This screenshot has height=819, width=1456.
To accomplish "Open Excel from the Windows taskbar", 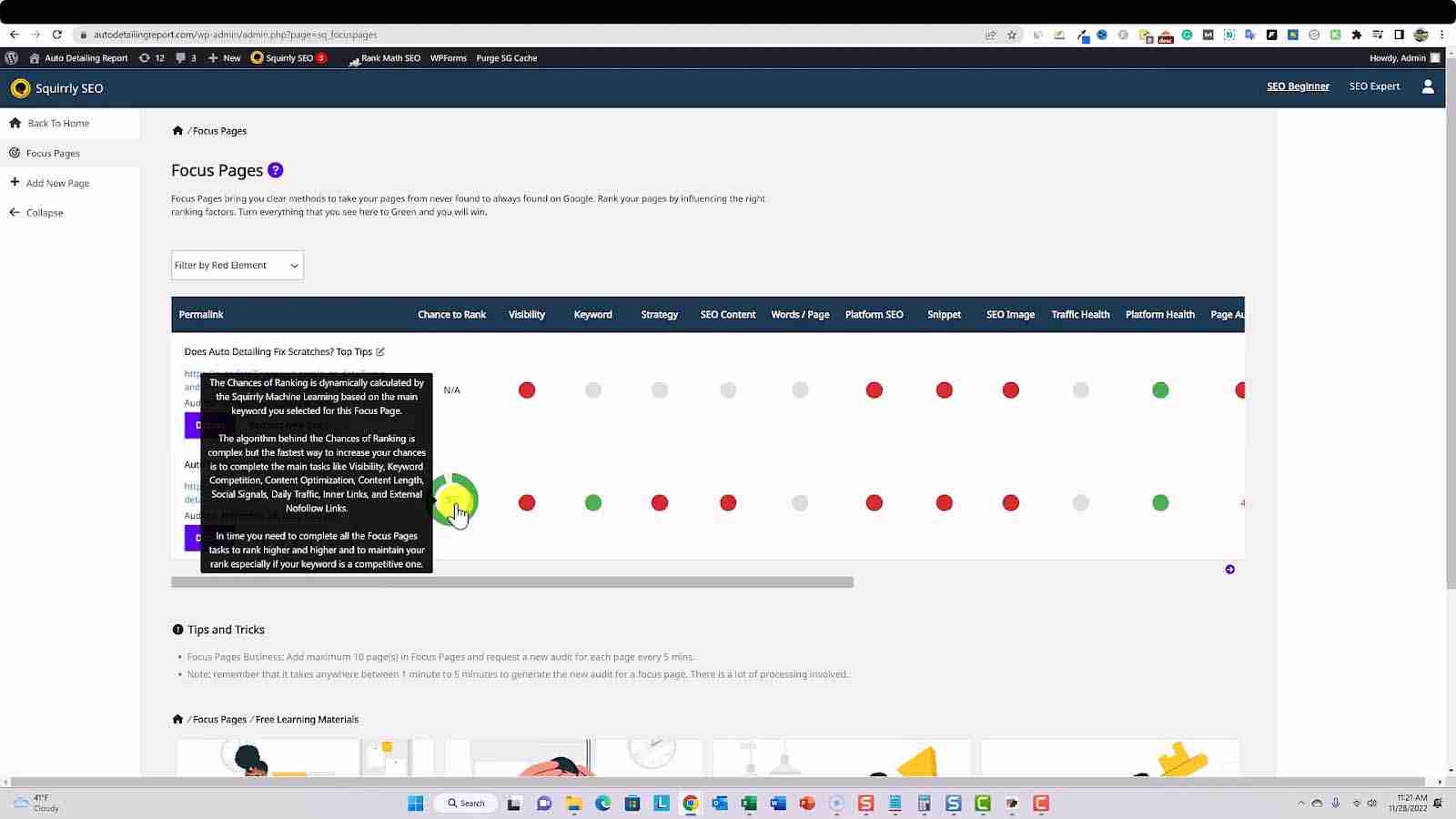I will [x=749, y=804].
